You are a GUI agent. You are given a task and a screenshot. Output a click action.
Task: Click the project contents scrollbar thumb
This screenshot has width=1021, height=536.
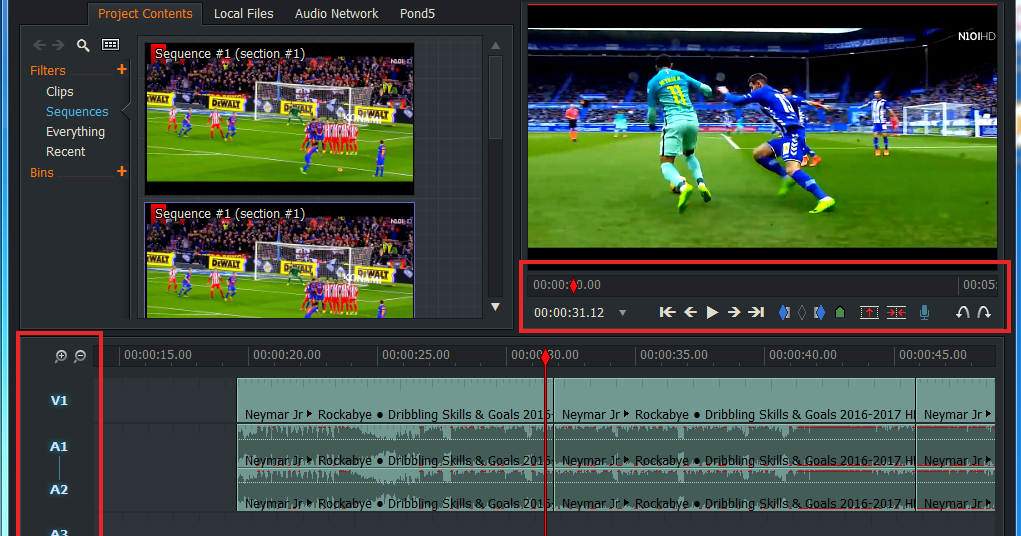point(496,98)
